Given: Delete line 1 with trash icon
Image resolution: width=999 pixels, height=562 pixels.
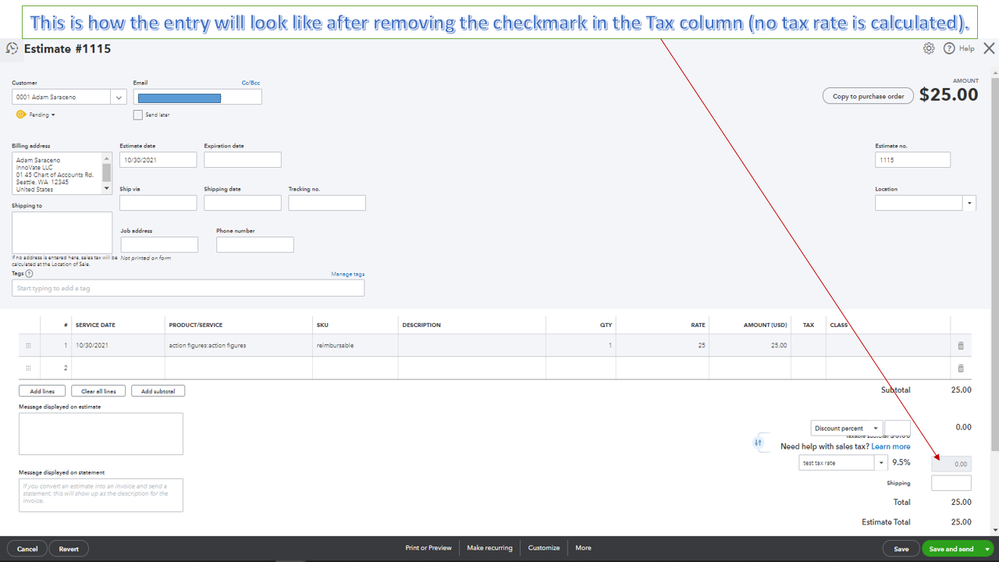Looking at the screenshot, I should (x=961, y=345).
